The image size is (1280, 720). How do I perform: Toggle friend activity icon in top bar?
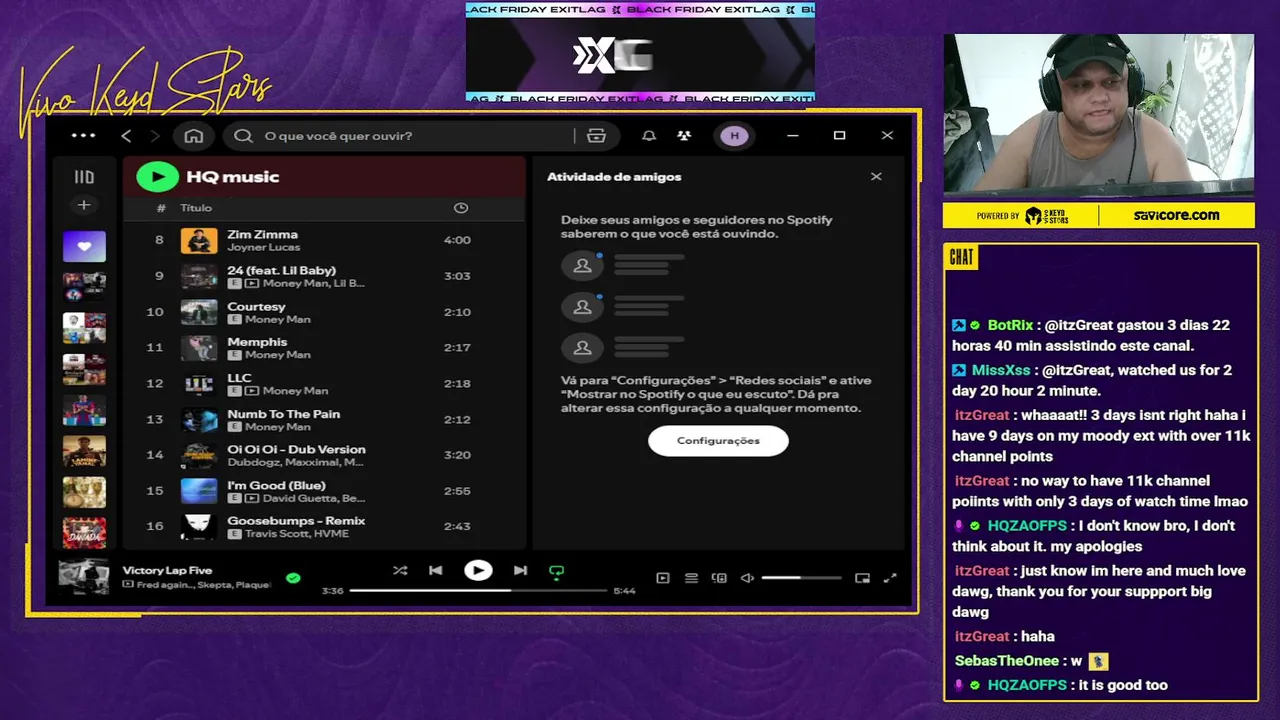[684, 136]
